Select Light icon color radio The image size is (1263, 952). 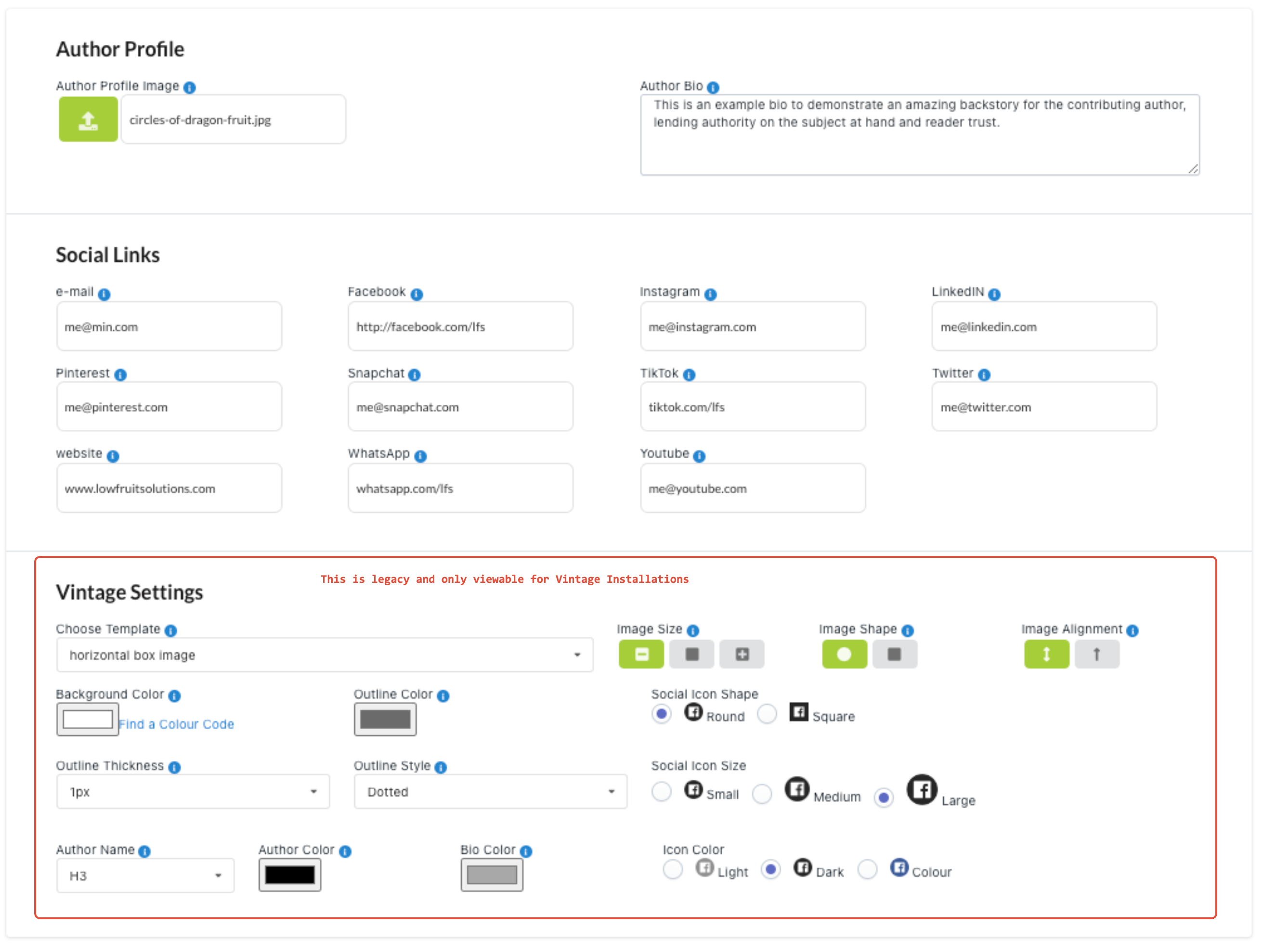click(672, 870)
